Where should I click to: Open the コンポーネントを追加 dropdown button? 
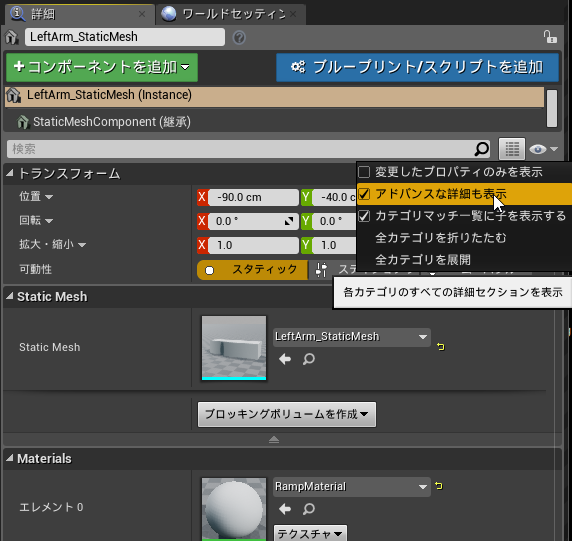(x=102, y=67)
